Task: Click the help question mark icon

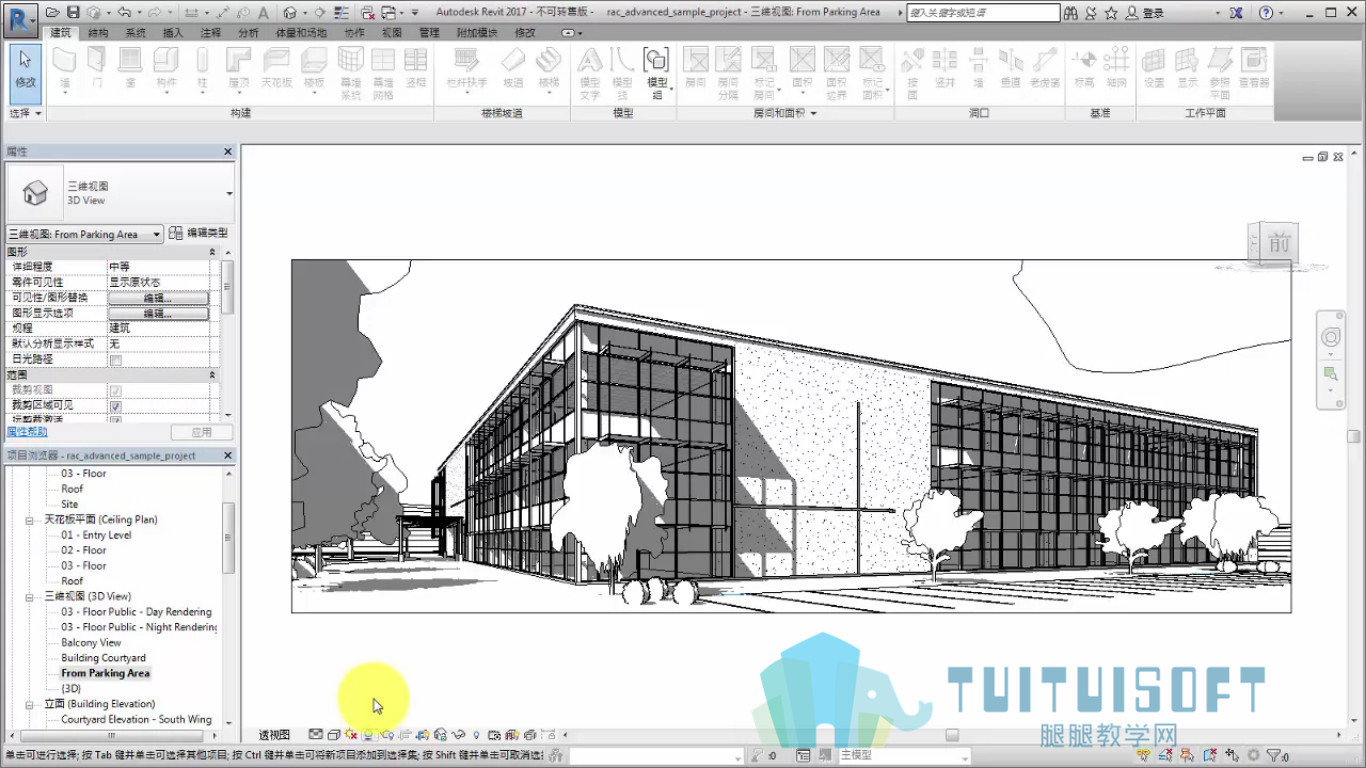Action: coord(1266,13)
